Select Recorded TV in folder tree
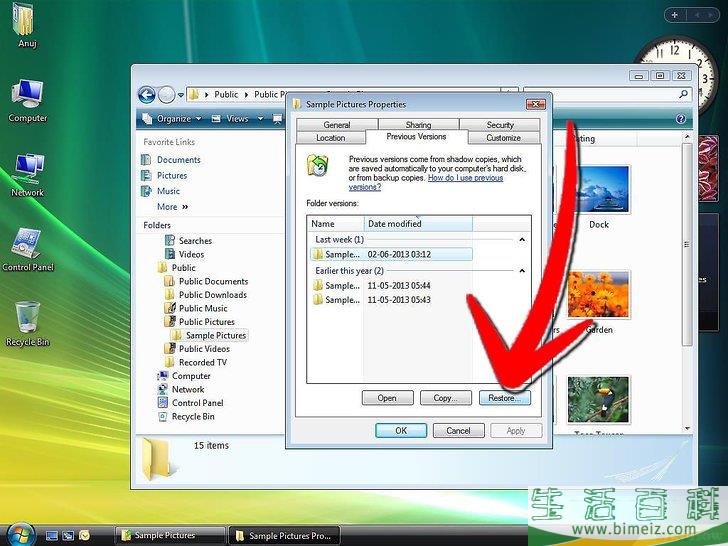This screenshot has height=546, width=728. coord(196,362)
